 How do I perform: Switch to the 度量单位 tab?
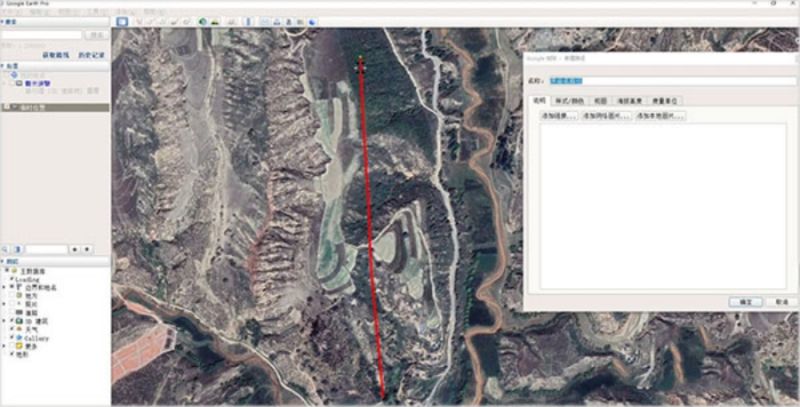tap(664, 100)
